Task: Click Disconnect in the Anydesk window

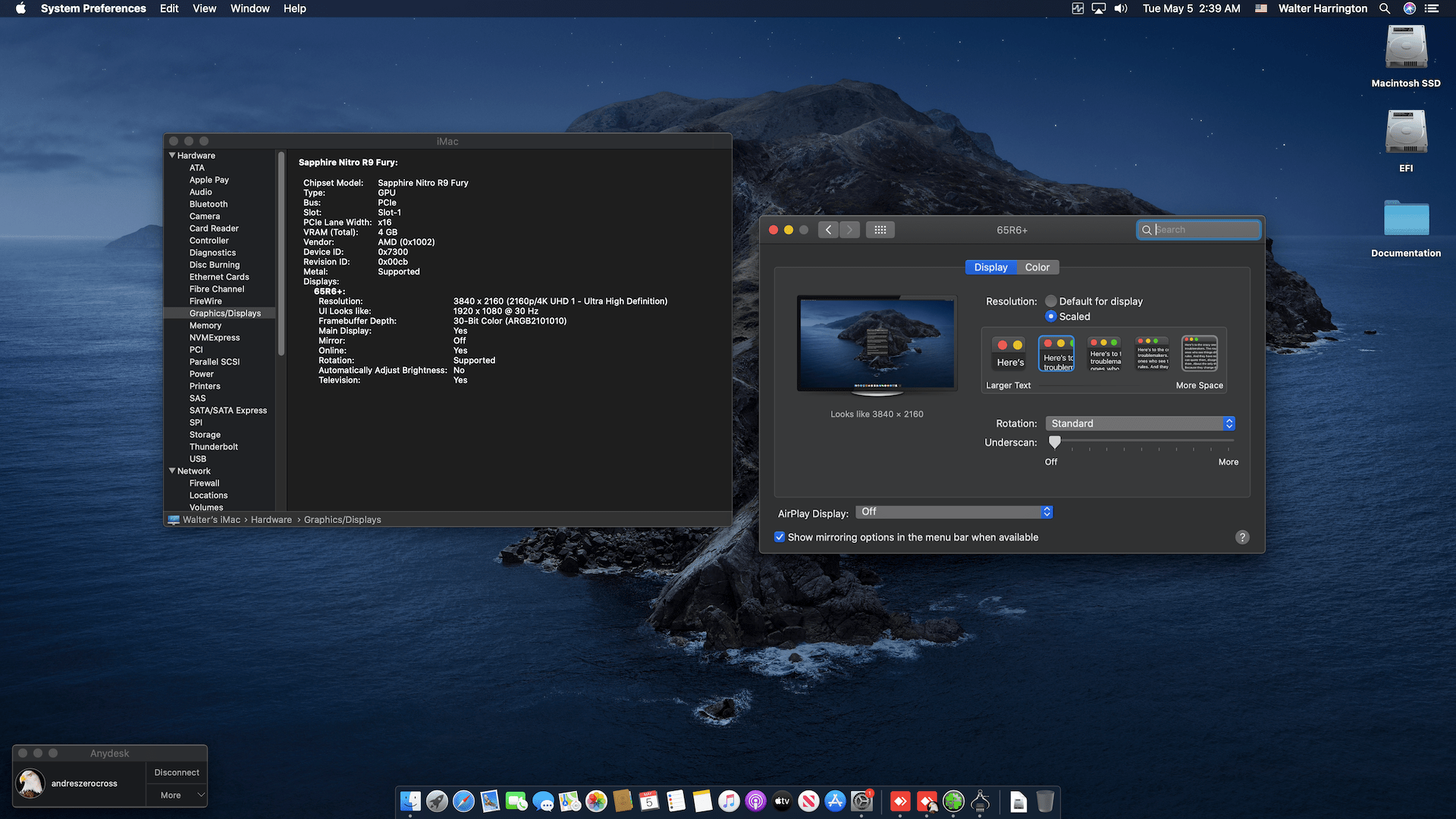Action: click(176, 772)
